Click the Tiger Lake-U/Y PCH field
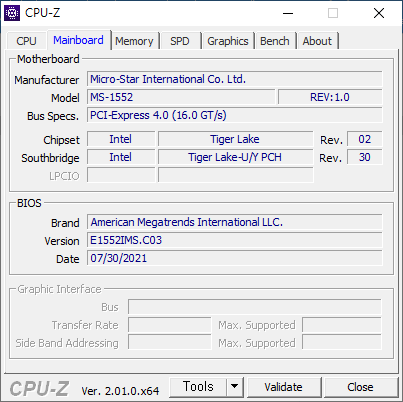The image size is (403, 402). click(x=235, y=157)
